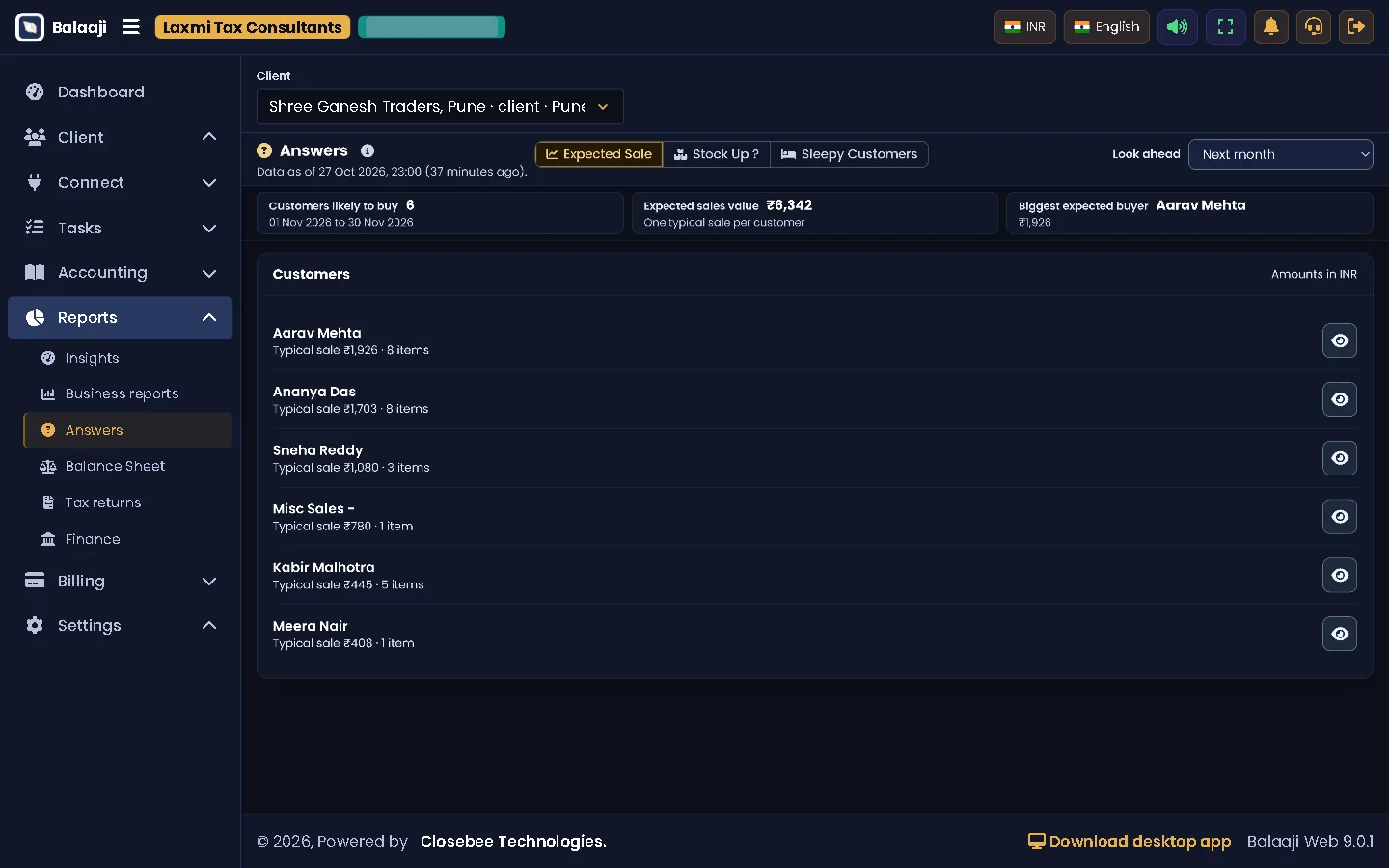Collapse the Client sidebar section
Viewport: 1389px width, 868px height.
tap(121, 137)
